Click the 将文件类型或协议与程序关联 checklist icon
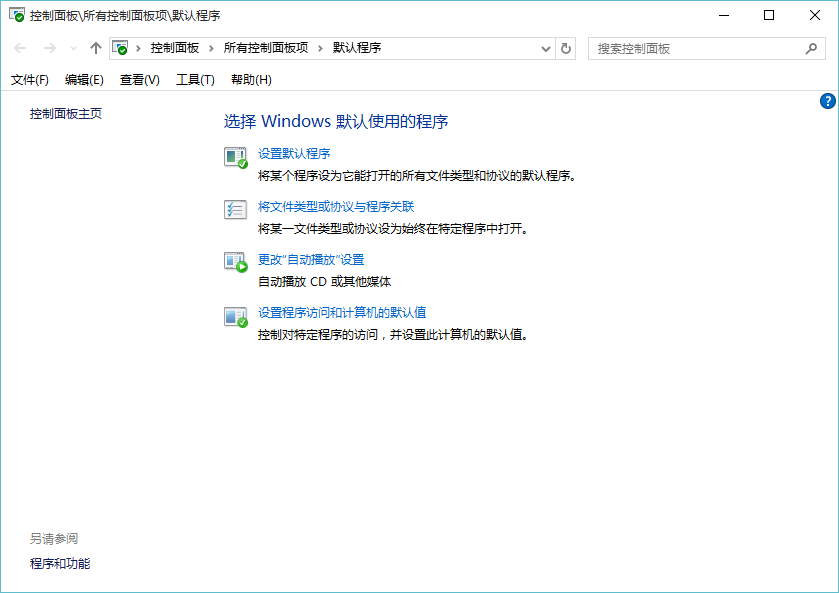 (235, 210)
